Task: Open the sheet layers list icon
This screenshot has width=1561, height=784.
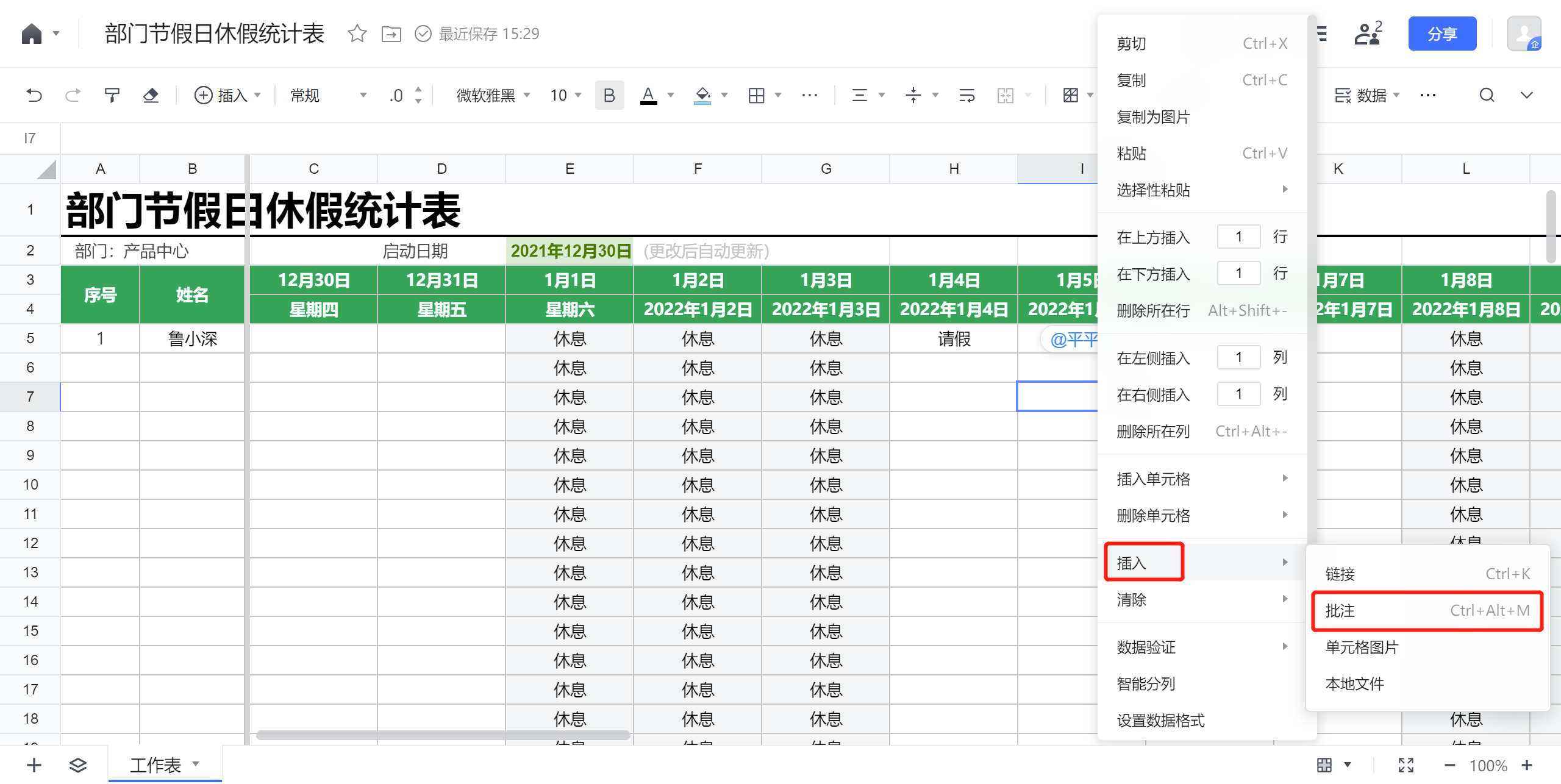Action: (77, 764)
